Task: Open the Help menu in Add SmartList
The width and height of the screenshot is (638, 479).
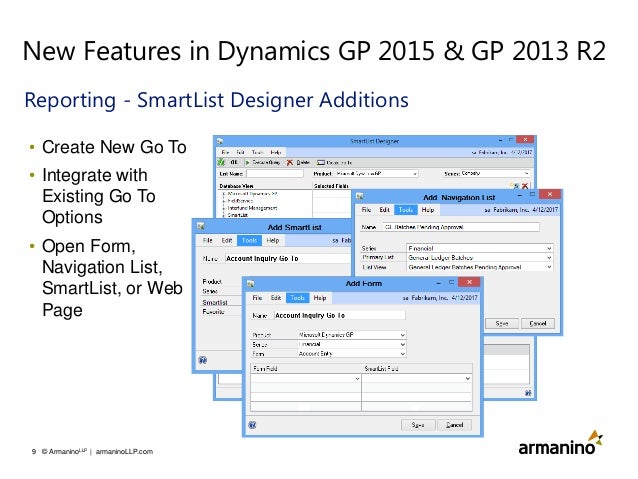Action: (273, 241)
